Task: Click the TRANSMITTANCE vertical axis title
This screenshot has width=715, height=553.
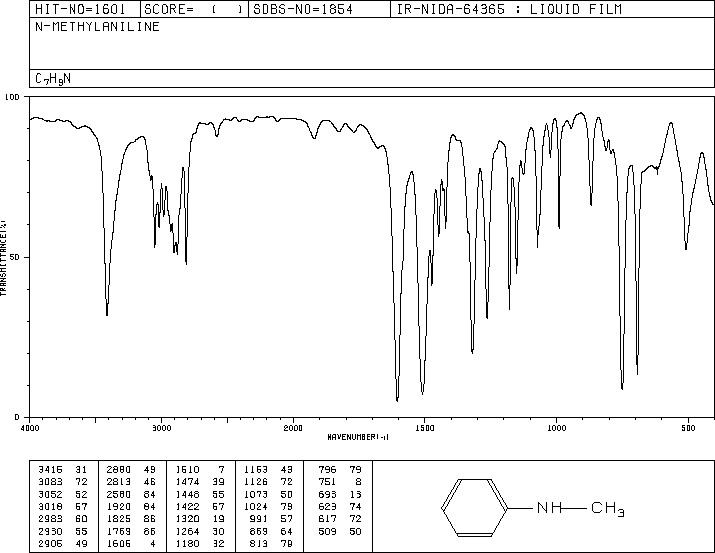Action: coord(3,258)
